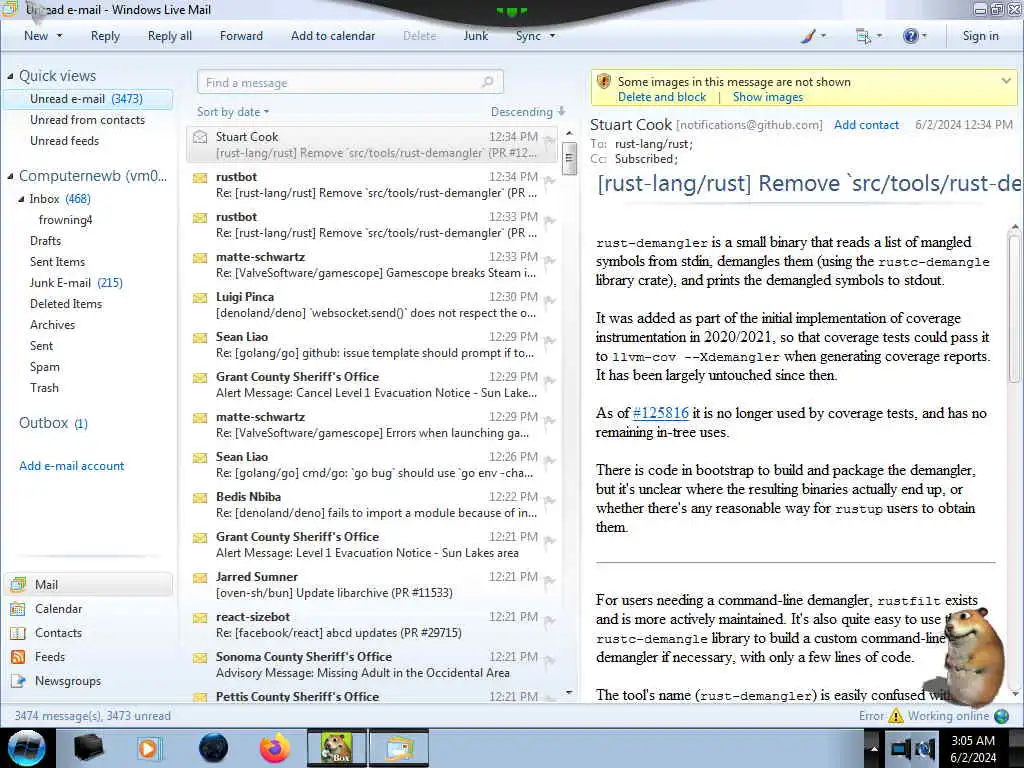Click the Mail icon in navigation pane

(18, 584)
